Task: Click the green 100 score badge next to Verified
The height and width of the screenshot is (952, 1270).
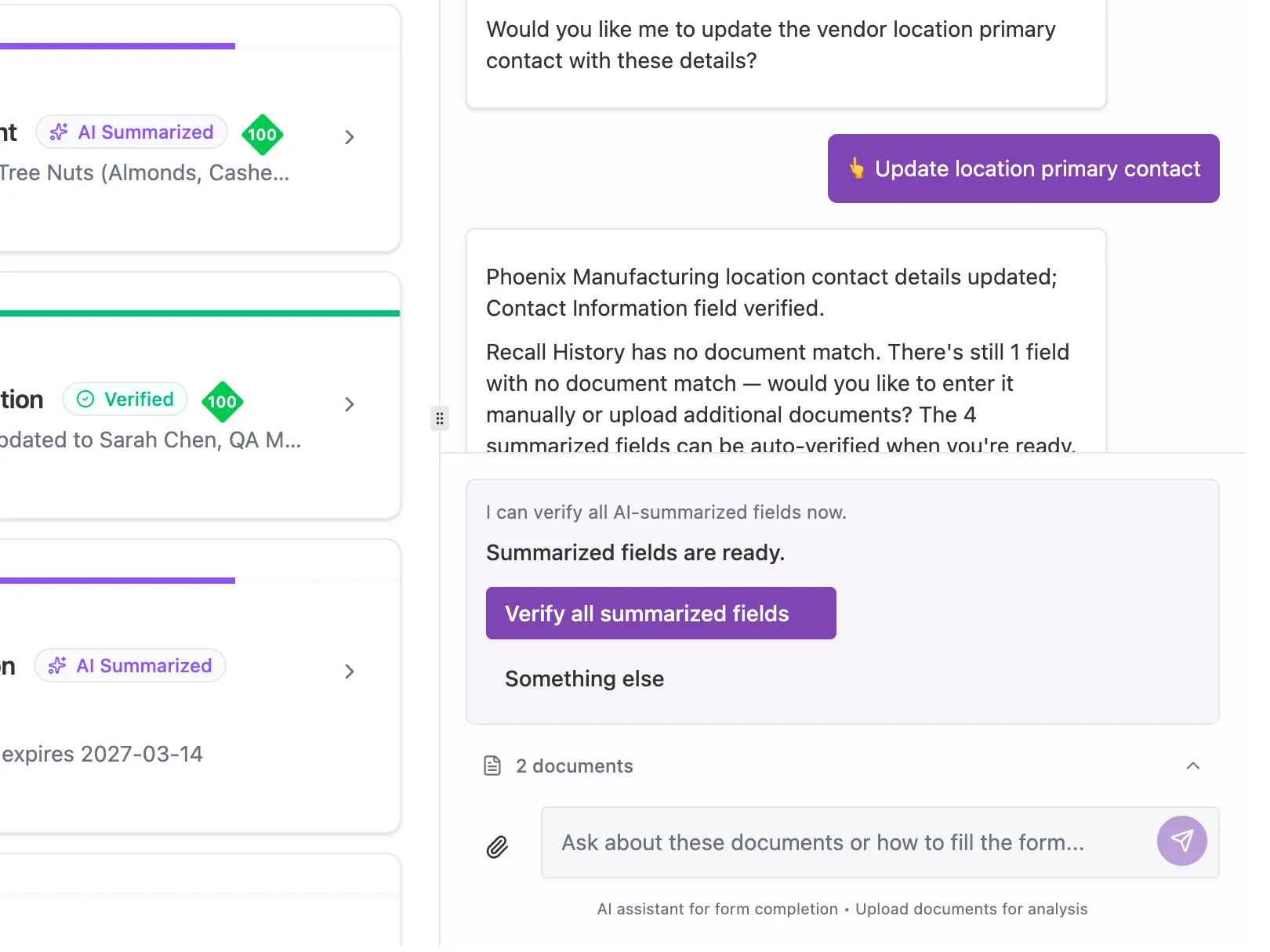Action: 223,402
